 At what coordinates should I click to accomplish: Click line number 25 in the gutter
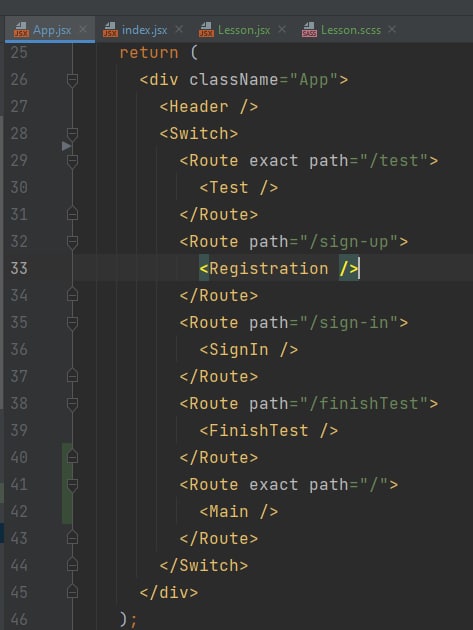coord(19,53)
